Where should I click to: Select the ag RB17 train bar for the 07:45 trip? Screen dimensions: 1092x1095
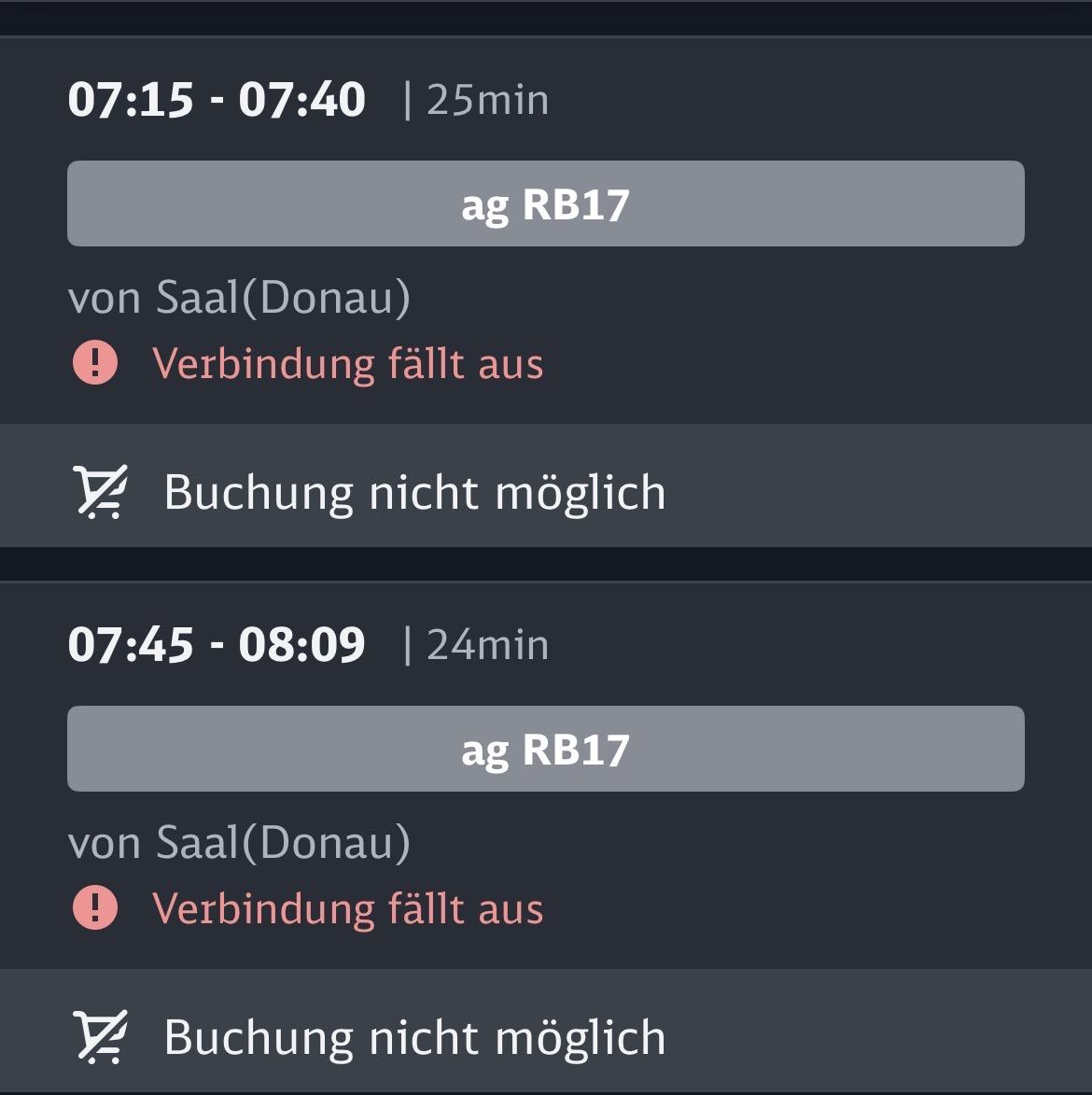pyautogui.click(x=545, y=750)
